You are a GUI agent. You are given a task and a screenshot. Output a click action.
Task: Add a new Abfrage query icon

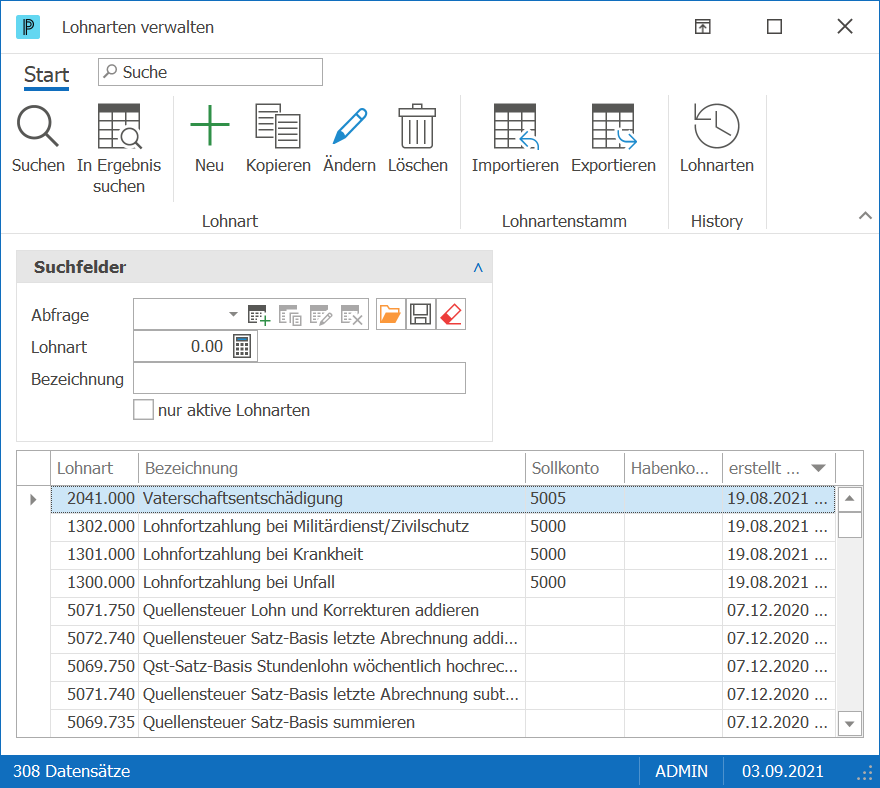tap(259, 315)
